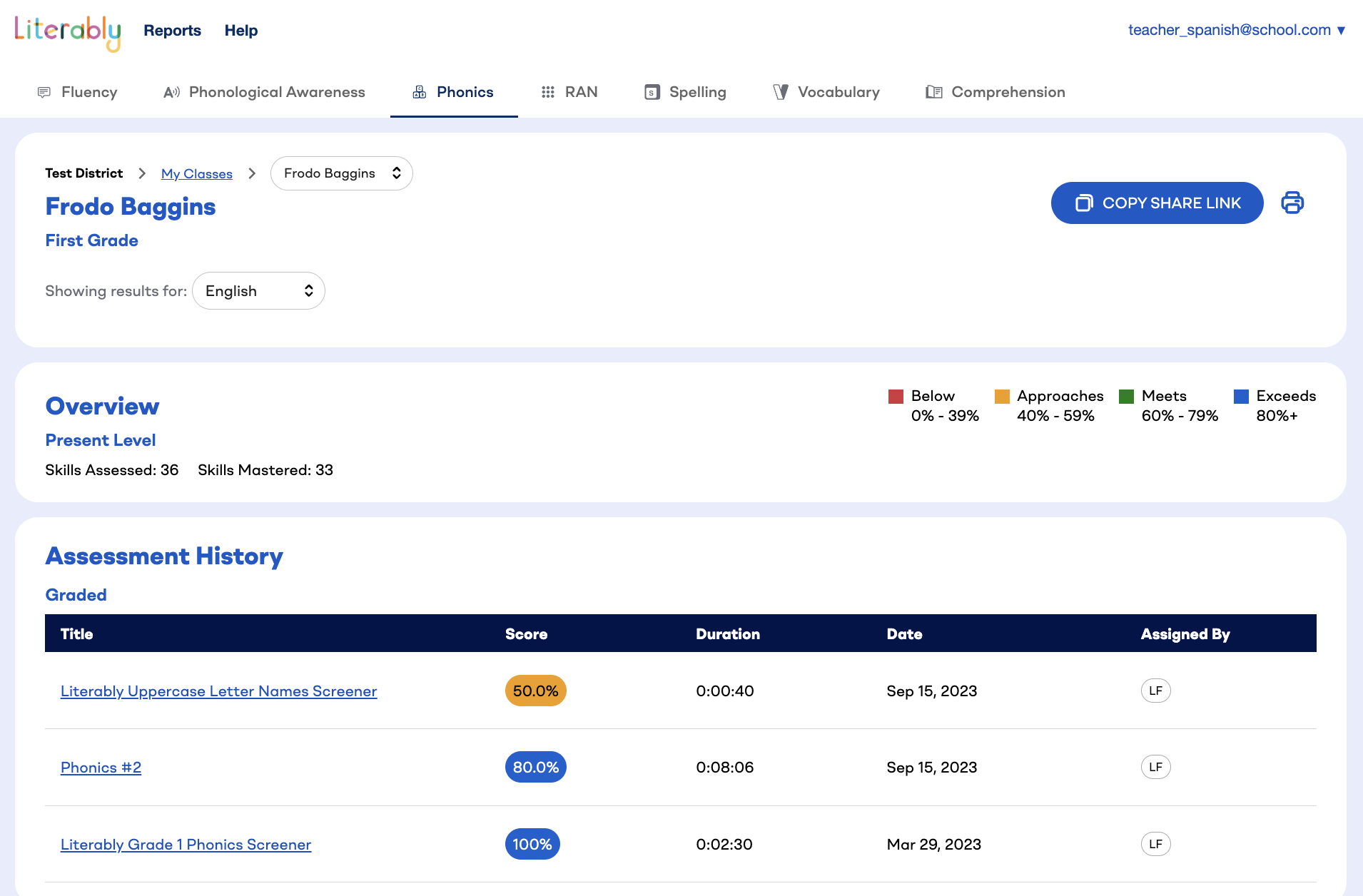This screenshot has height=896, width=1363.
Task: Click the First Grade subheading
Action: click(x=92, y=240)
